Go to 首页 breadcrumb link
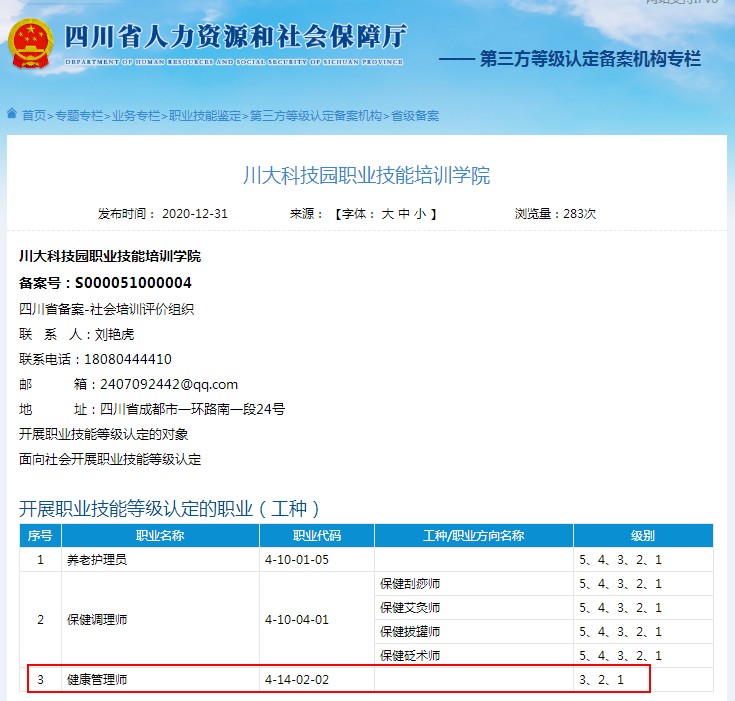Image resolution: width=735 pixels, height=701 pixels. (34, 116)
